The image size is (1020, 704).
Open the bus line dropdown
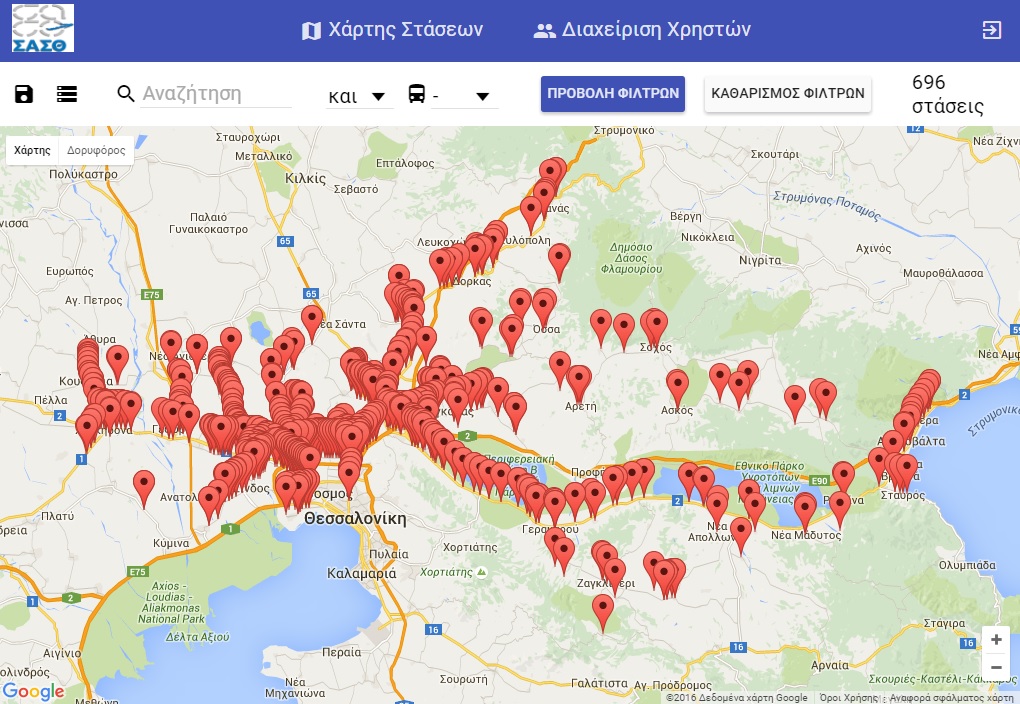pyautogui.click(x=482, y=97)
